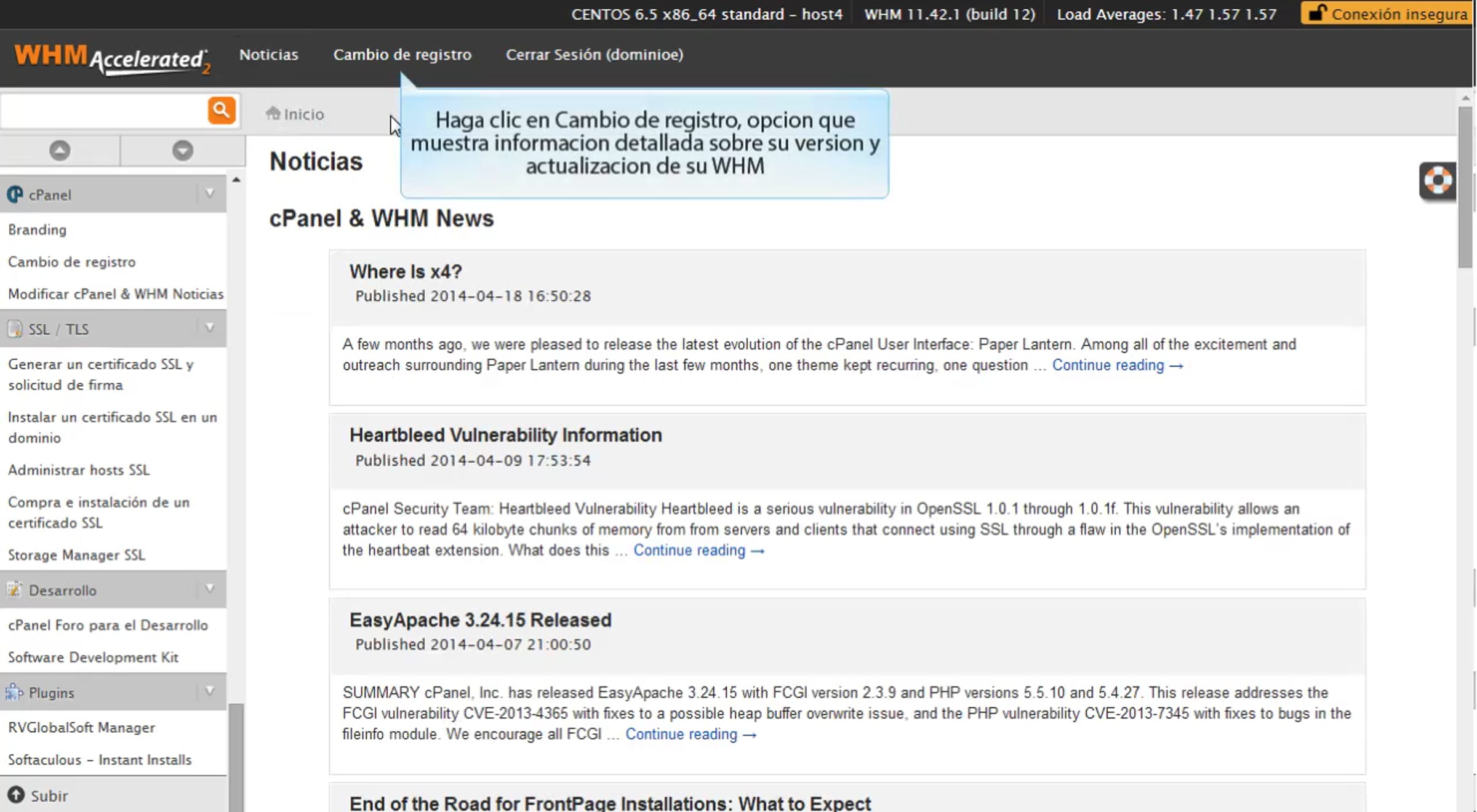Open the EasyApache 3.24.15 Released headline
Viewport: 1477px width, 812px height.
pos(481,619)
